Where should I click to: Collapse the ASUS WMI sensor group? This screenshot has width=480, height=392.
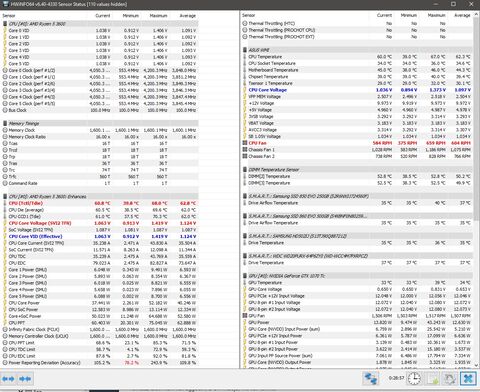point(357,50)
